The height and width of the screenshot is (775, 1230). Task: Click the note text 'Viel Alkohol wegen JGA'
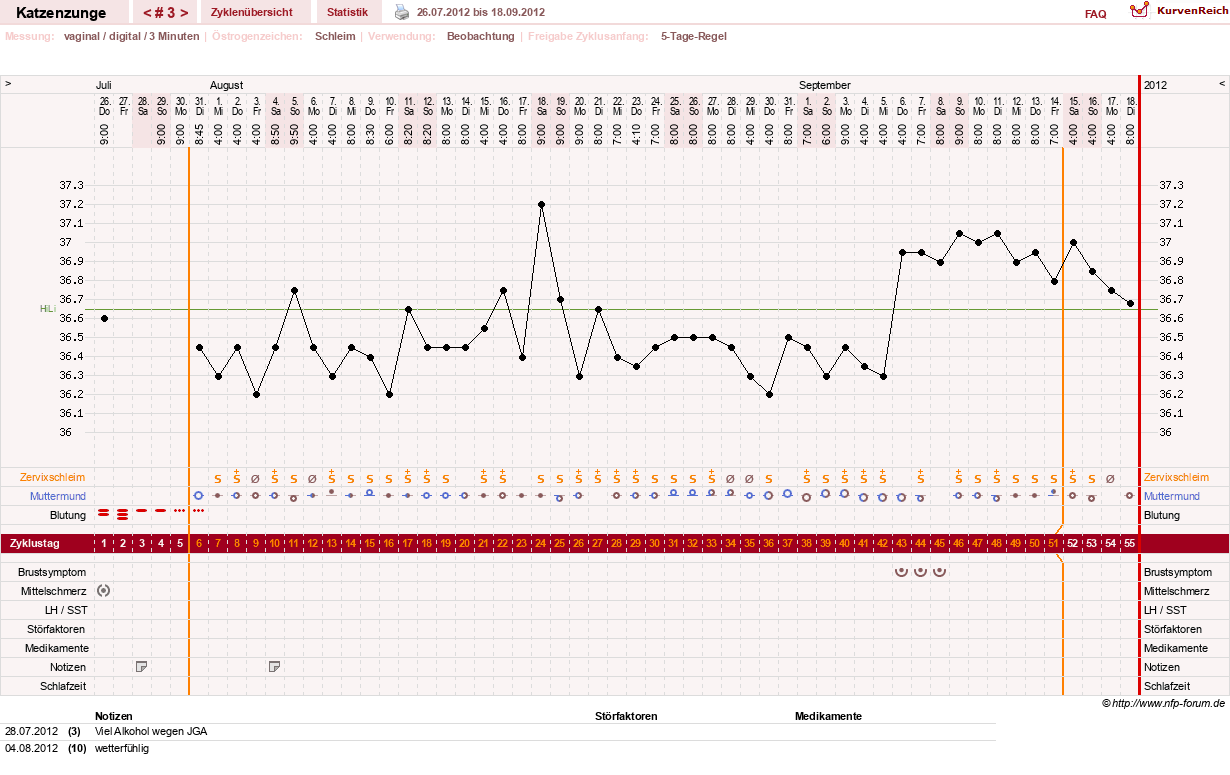click(x=151, y=731)
